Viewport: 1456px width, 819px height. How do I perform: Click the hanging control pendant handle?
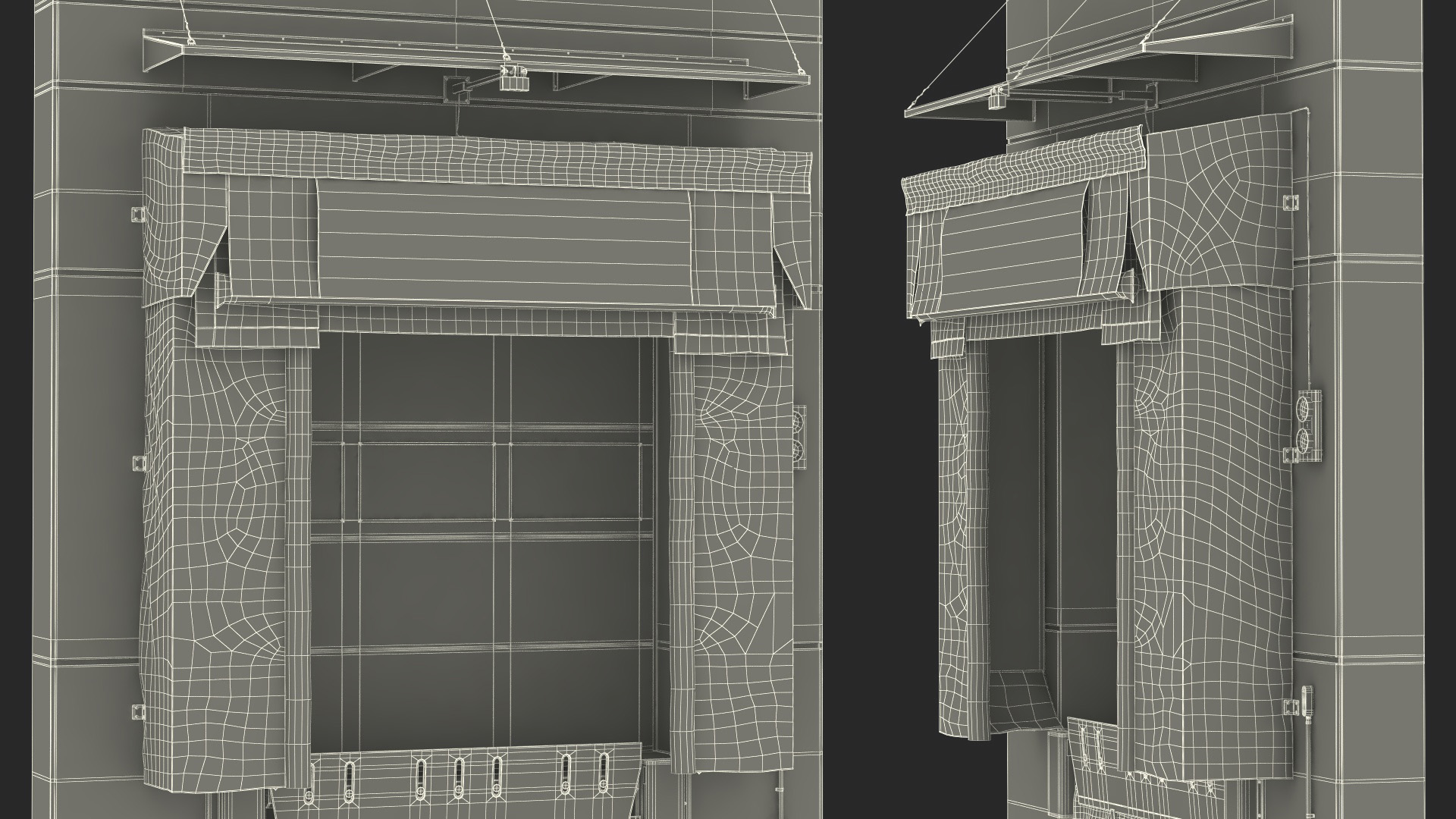pos(1306,700)
